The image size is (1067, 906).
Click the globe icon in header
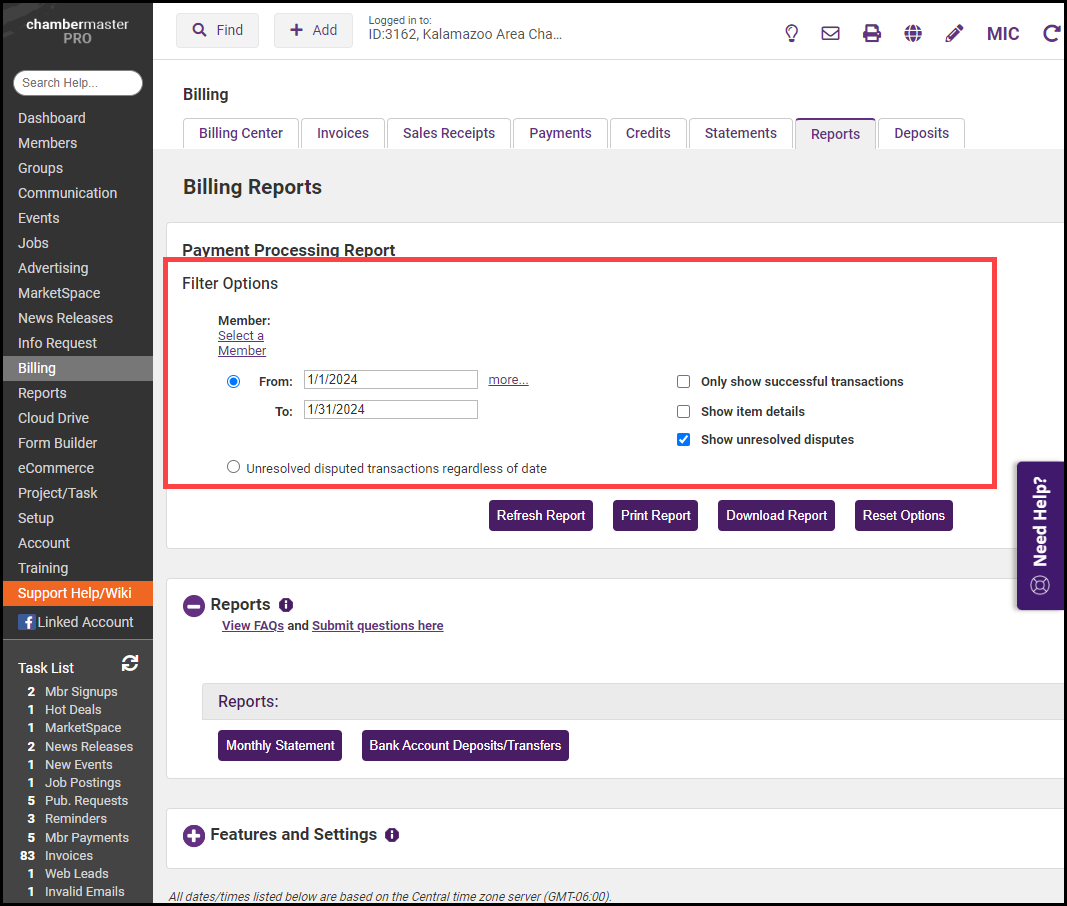point(913,33)
